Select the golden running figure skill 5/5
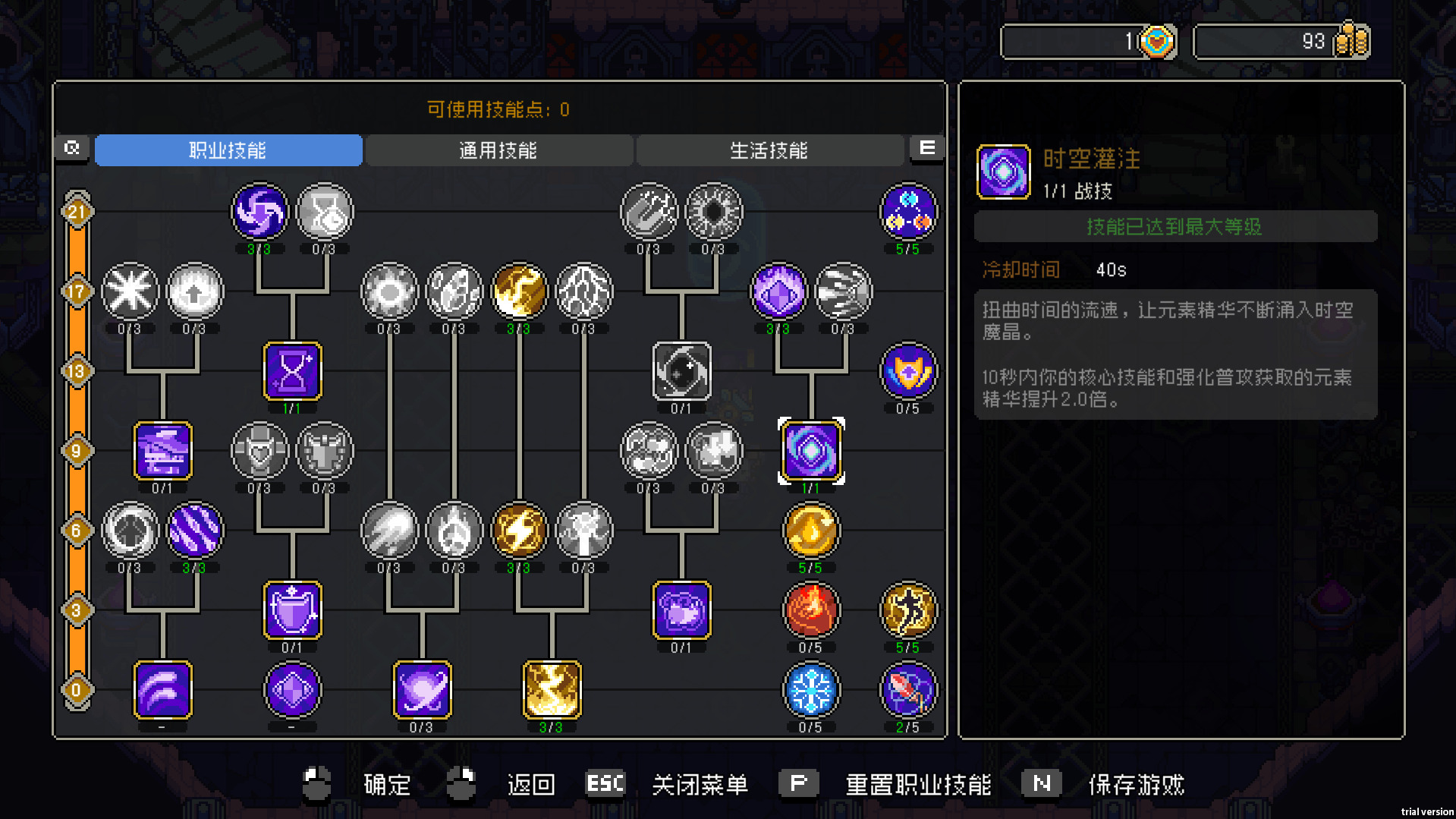Screen dimensions: 1456x819 pyautogui.click(x=908, y=610)
